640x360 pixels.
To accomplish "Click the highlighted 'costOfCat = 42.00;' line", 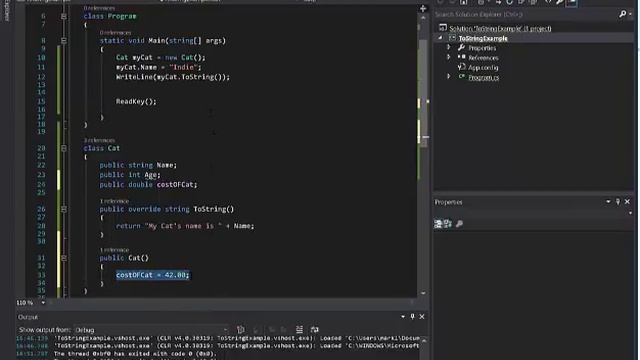I will (153, 275).
